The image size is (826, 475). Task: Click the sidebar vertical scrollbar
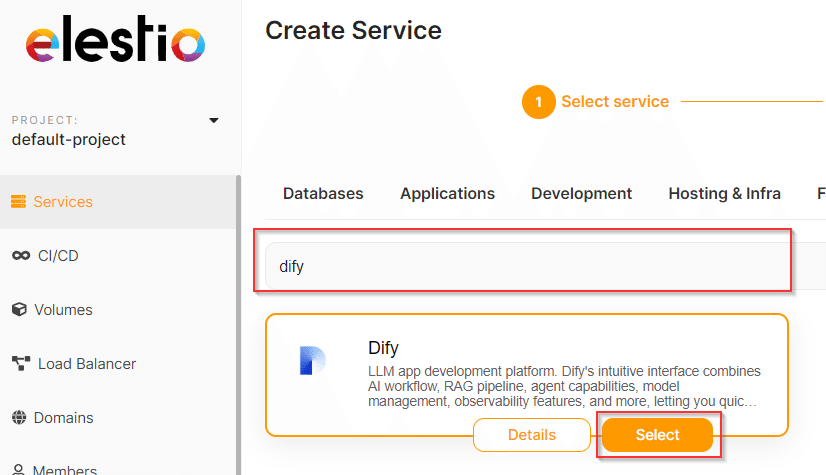238,325
